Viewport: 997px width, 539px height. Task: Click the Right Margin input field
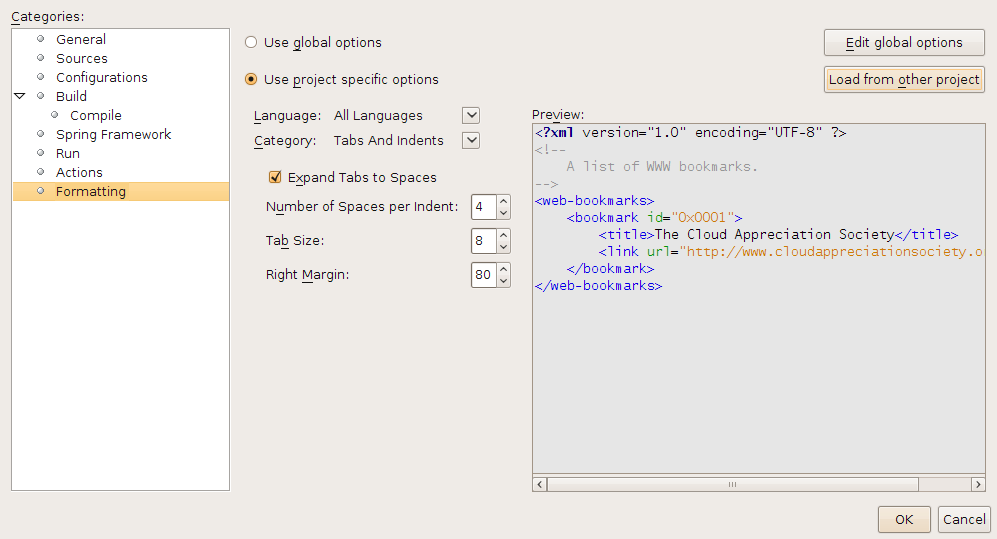[483, 274]
